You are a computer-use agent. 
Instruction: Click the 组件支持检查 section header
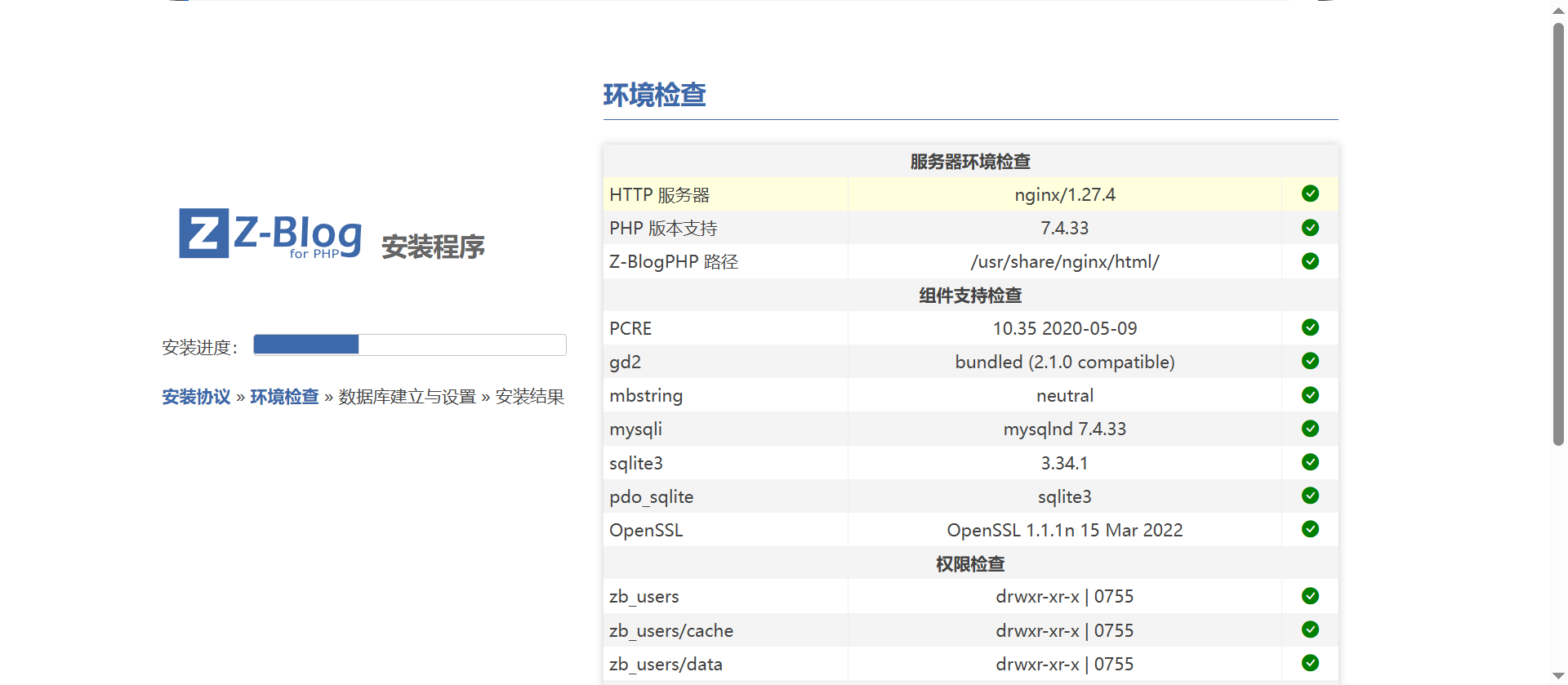pos(970,296)
